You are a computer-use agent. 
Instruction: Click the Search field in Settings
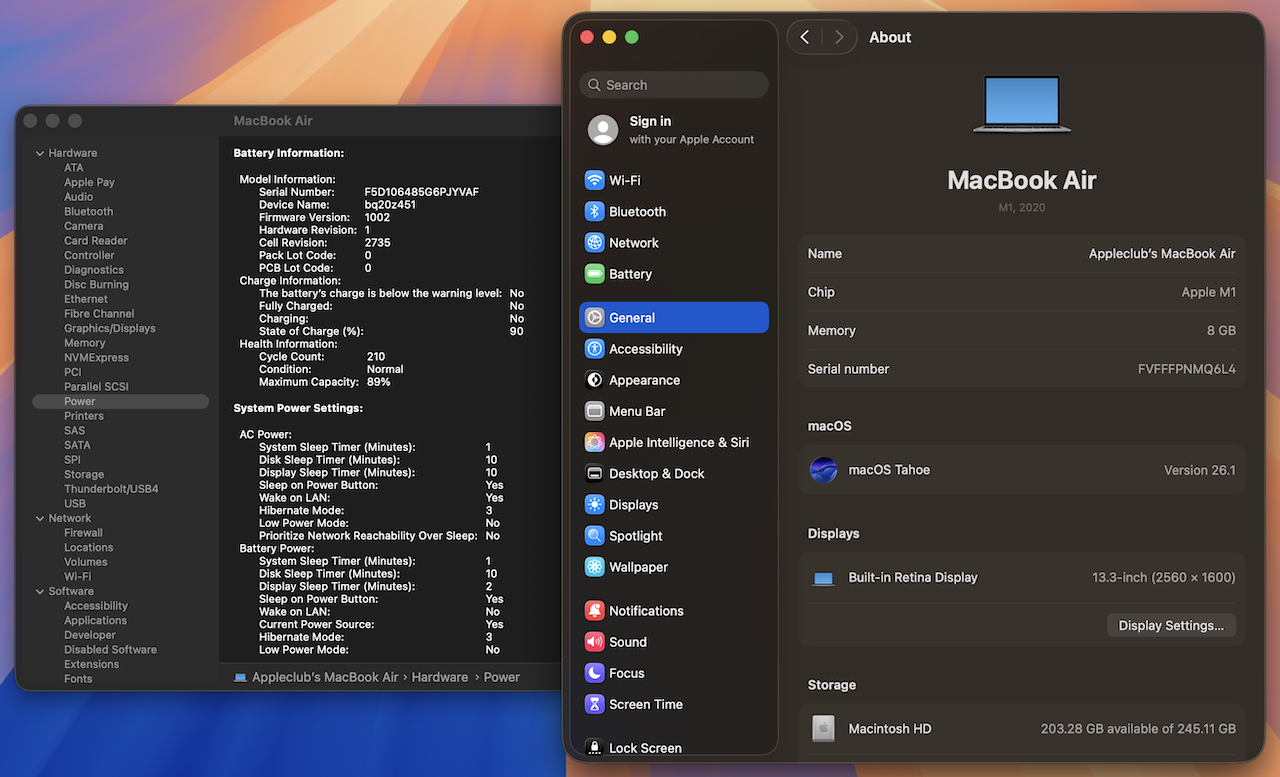pyautogui.click(x=674, y=85)
